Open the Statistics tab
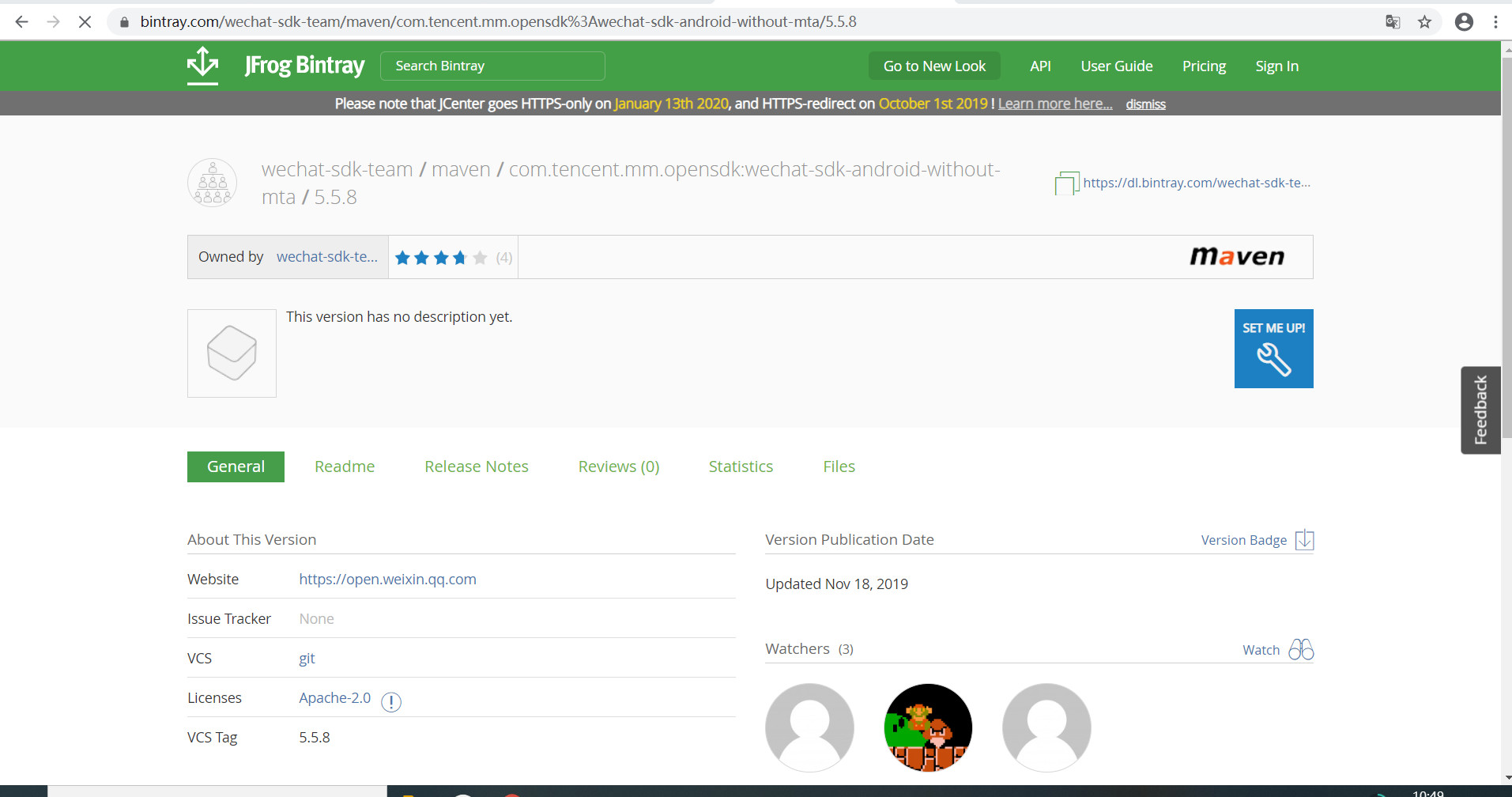Image resolution: width=1512 pixels, height=797 pixels. point(741,466)
